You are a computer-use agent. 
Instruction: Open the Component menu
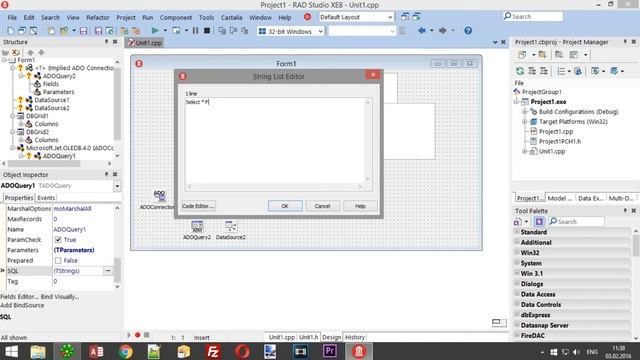coord(176,18)
